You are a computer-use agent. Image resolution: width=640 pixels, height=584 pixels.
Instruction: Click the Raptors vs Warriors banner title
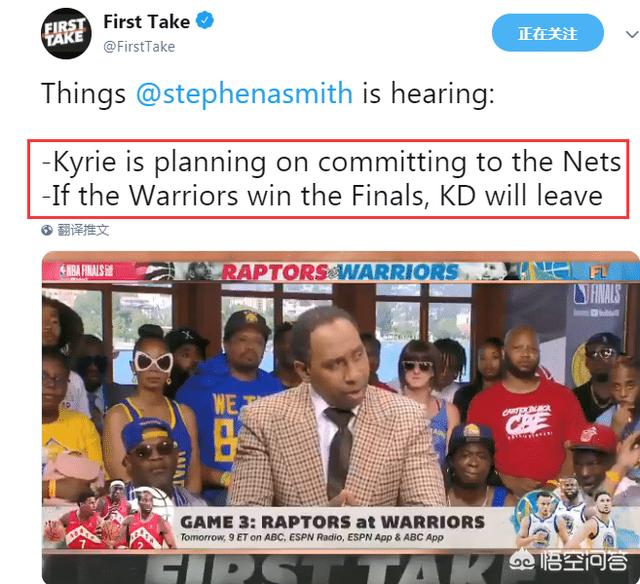(340, 272)
